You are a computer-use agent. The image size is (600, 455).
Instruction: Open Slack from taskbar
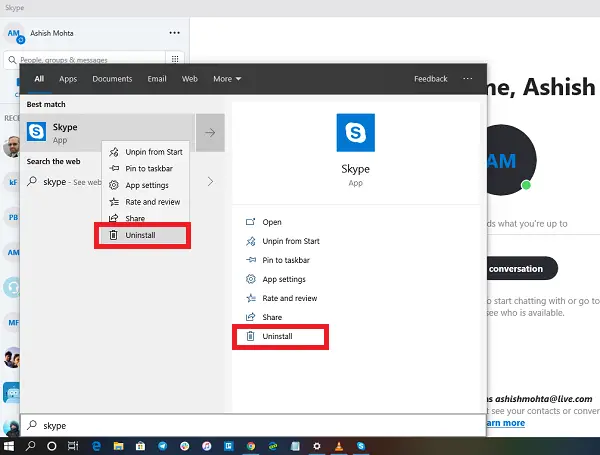184,446
